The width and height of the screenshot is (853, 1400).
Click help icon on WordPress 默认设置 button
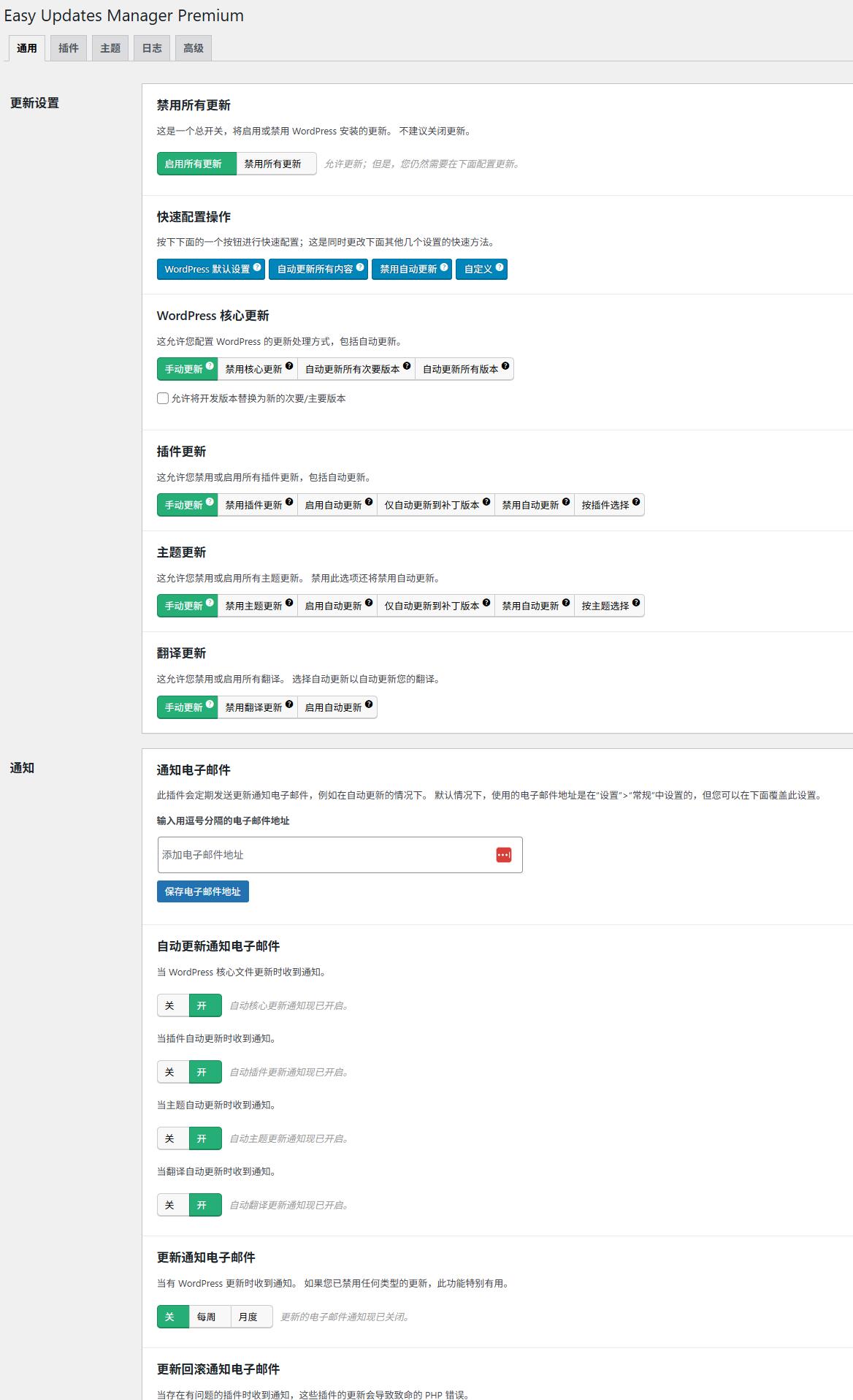[257, 267]
